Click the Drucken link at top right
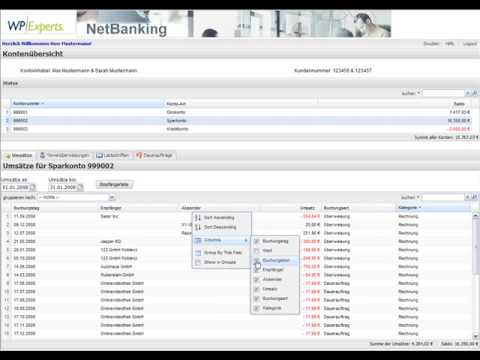Image resolution: width=480 pixels, height=360 pixels. [x=431, y=44]
